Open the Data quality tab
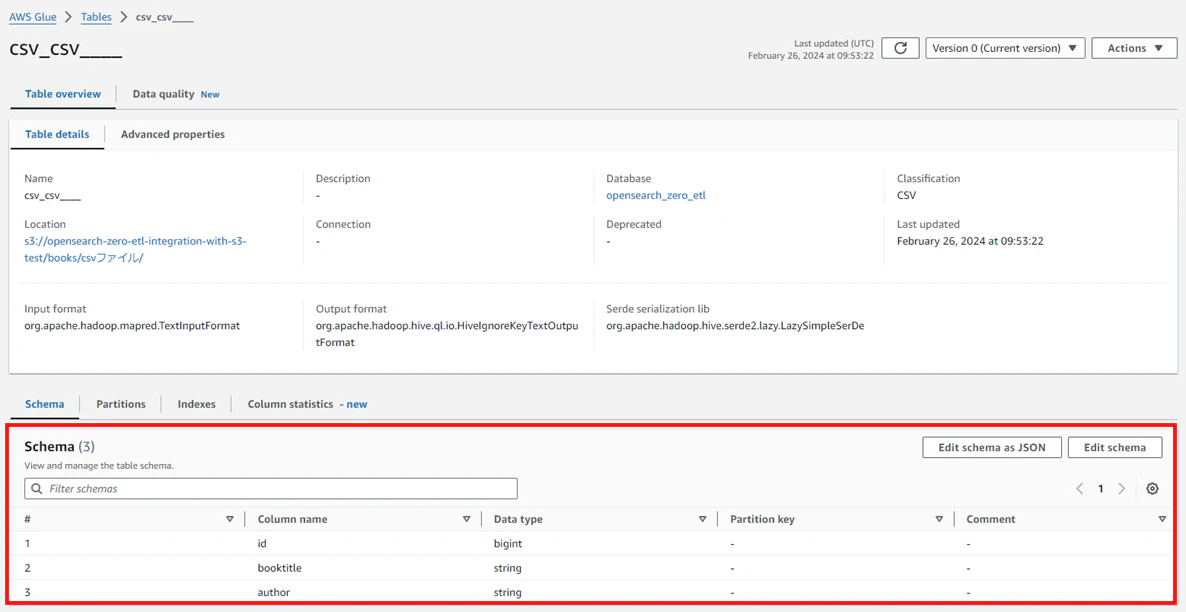This screenshot has width=1186, height=612. pyautogui.click(x=176, y=94)
